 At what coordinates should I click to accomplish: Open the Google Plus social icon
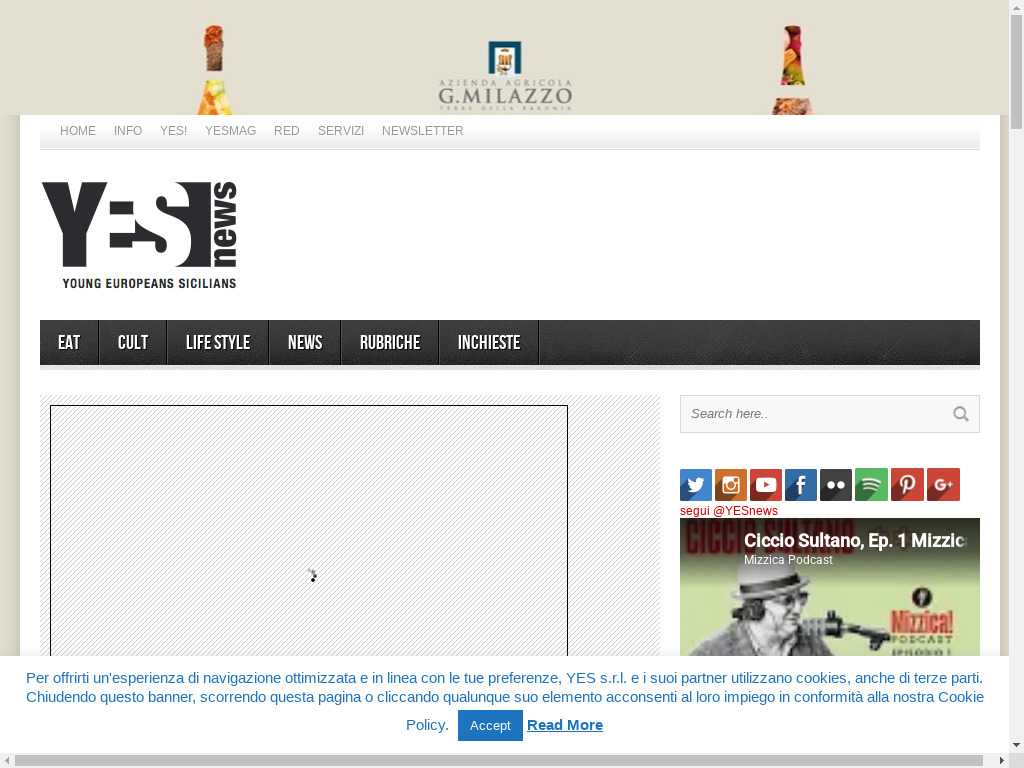(943, 485)
